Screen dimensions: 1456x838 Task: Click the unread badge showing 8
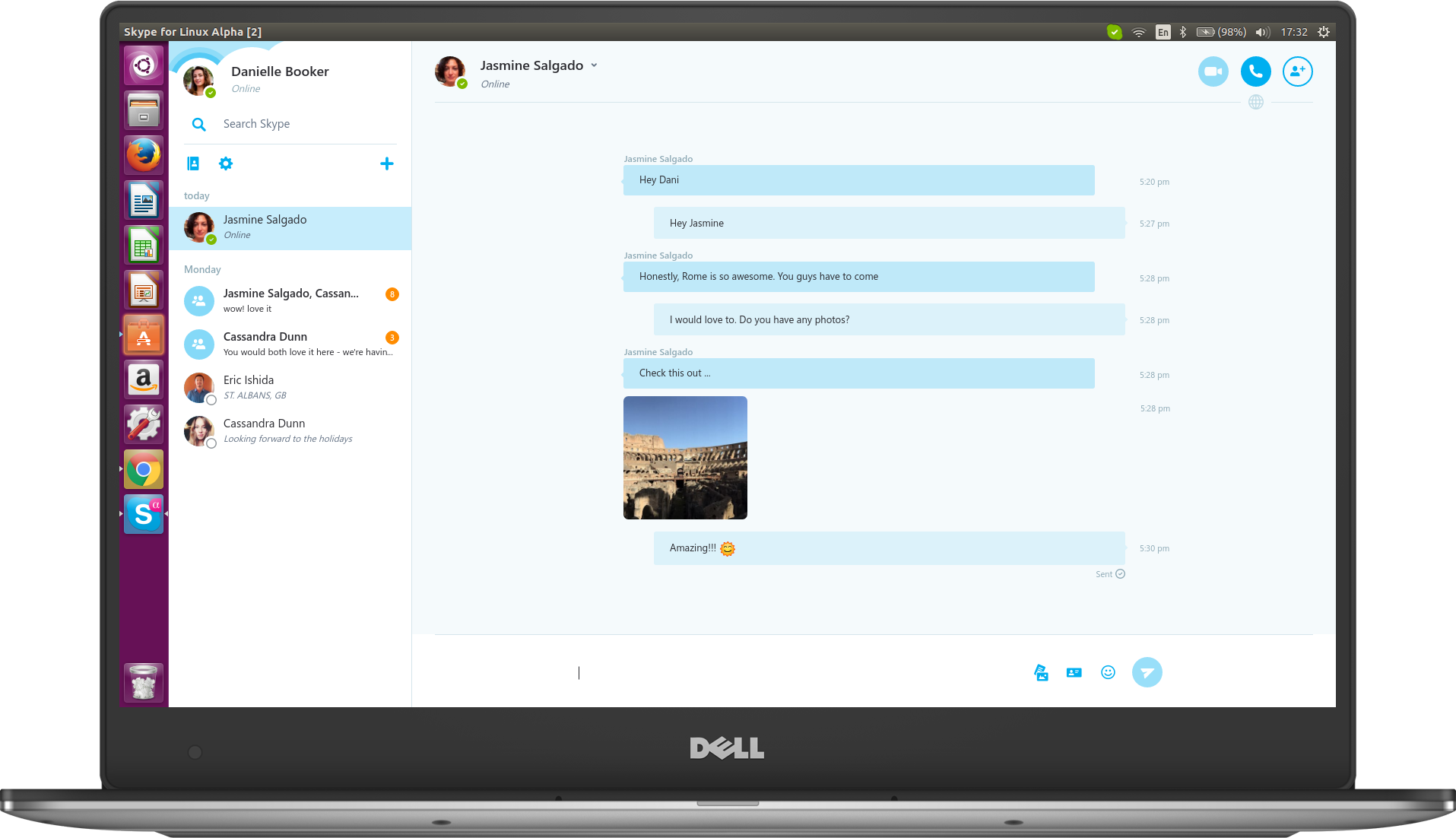pos(392,294)
